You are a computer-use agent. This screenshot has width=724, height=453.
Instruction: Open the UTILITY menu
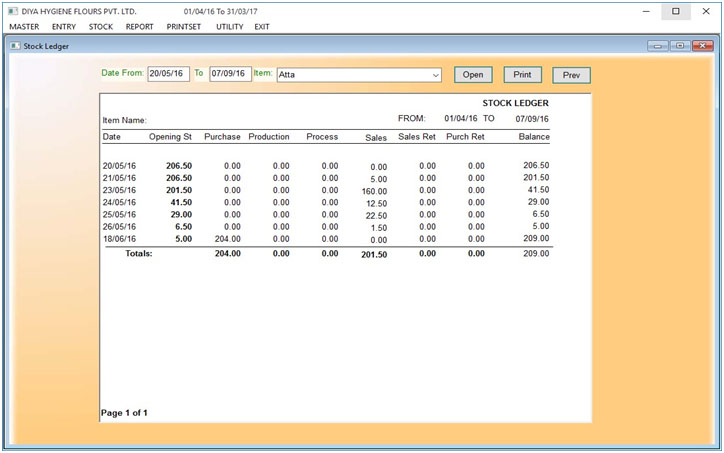pyautogui.click(x=229, y=26)
